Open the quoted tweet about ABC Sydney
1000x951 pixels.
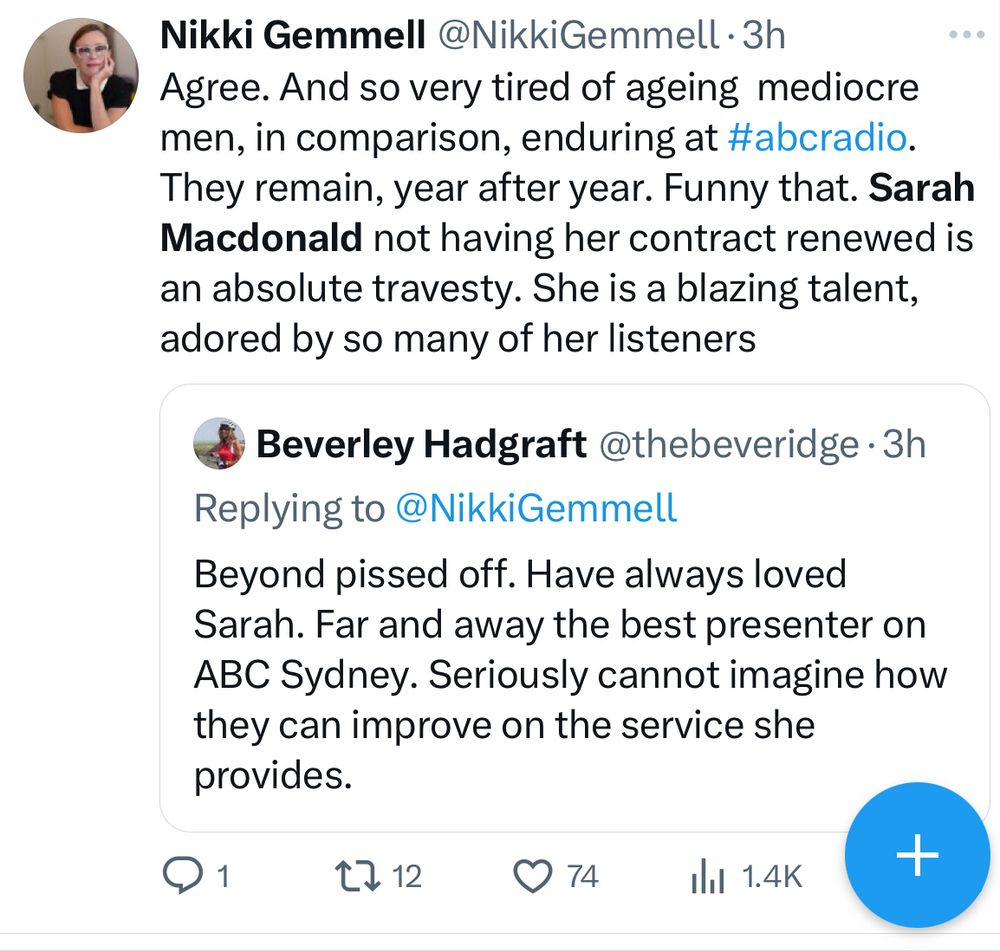pos(570,675)
